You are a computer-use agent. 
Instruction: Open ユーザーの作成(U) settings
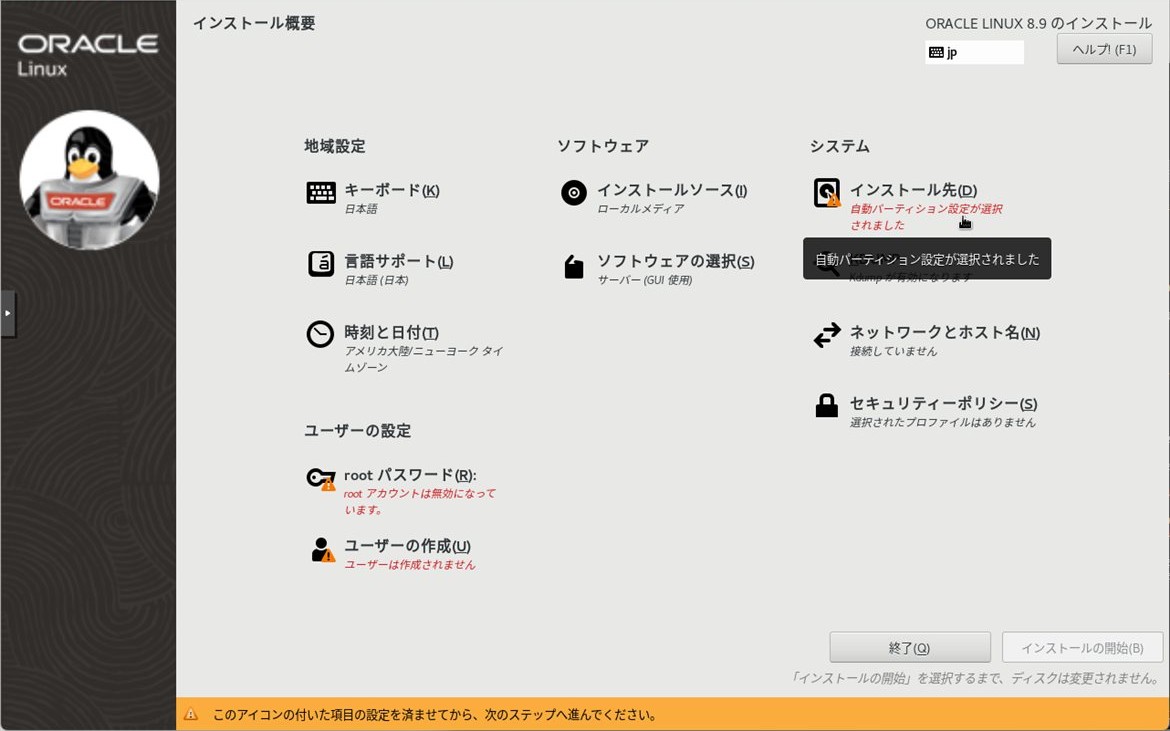pos(407,545)
